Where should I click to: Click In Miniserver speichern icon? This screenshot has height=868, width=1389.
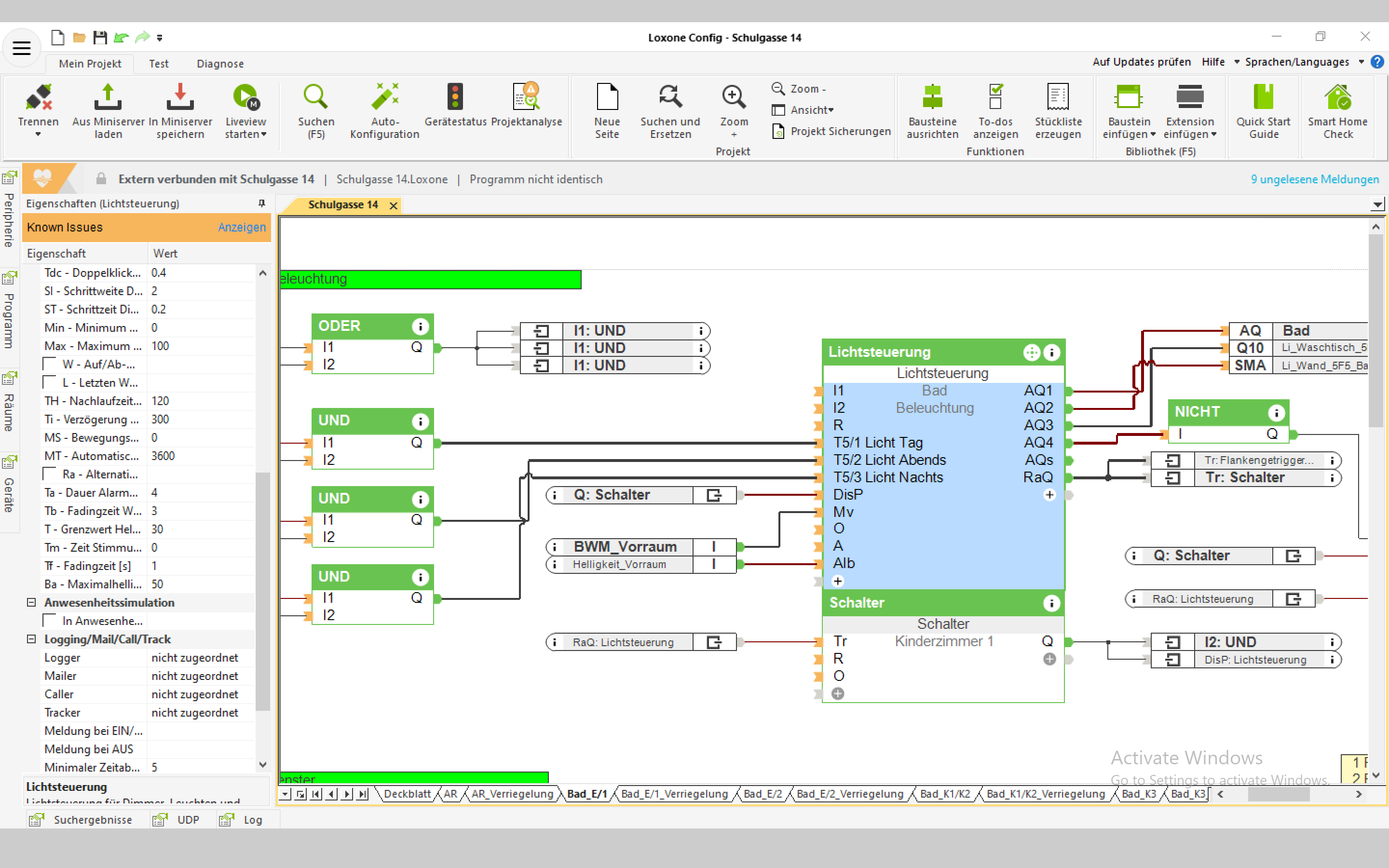click(179, 97)
